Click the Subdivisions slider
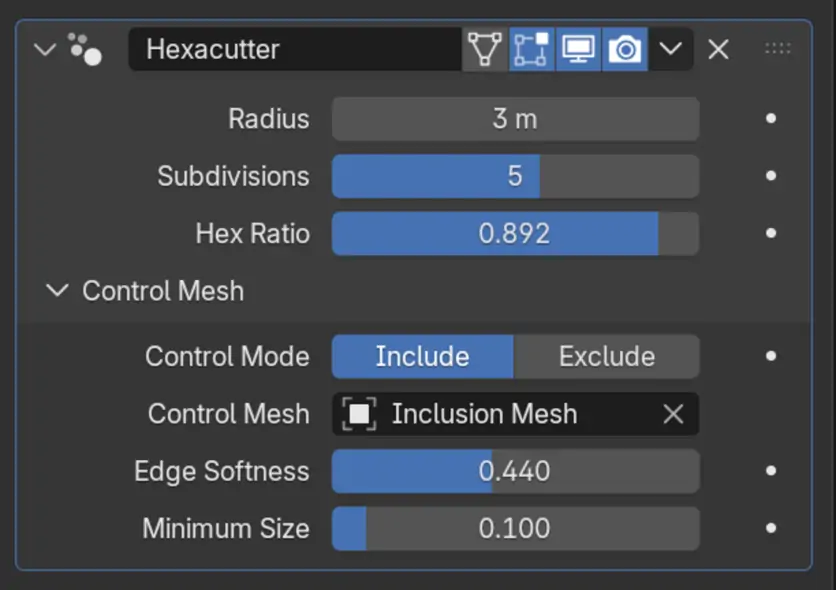Image resolution: width=836 pixels, height=590 pixels. coord(515,177)
